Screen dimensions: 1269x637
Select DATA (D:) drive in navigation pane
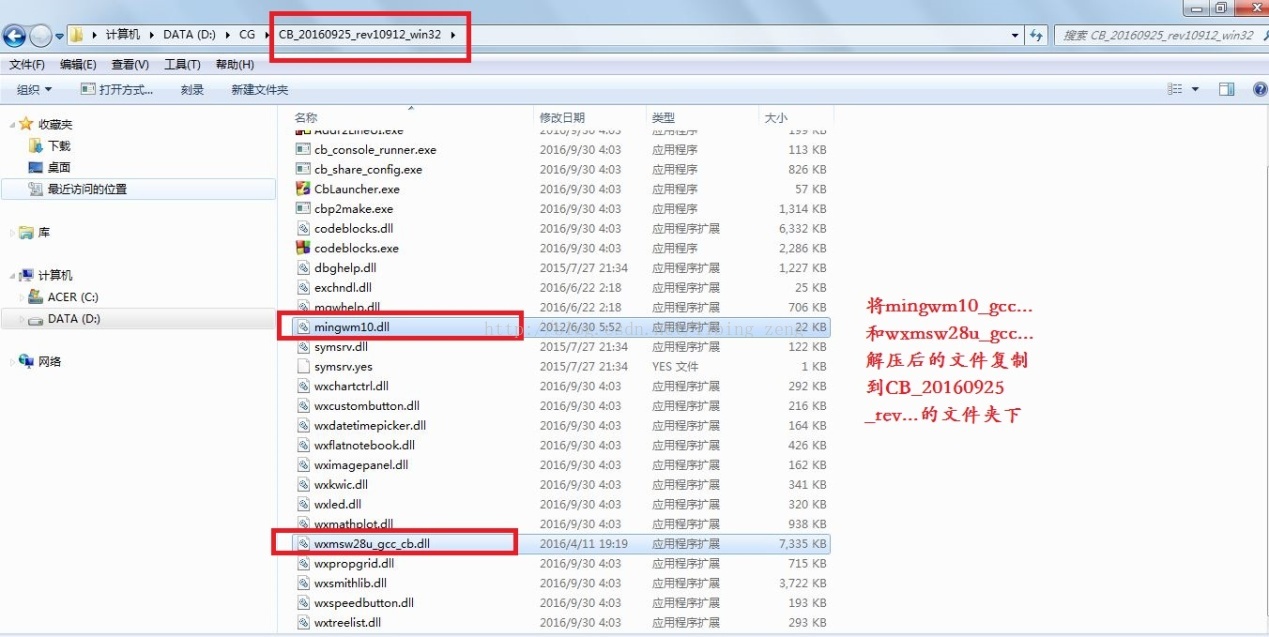click(138, 319)
